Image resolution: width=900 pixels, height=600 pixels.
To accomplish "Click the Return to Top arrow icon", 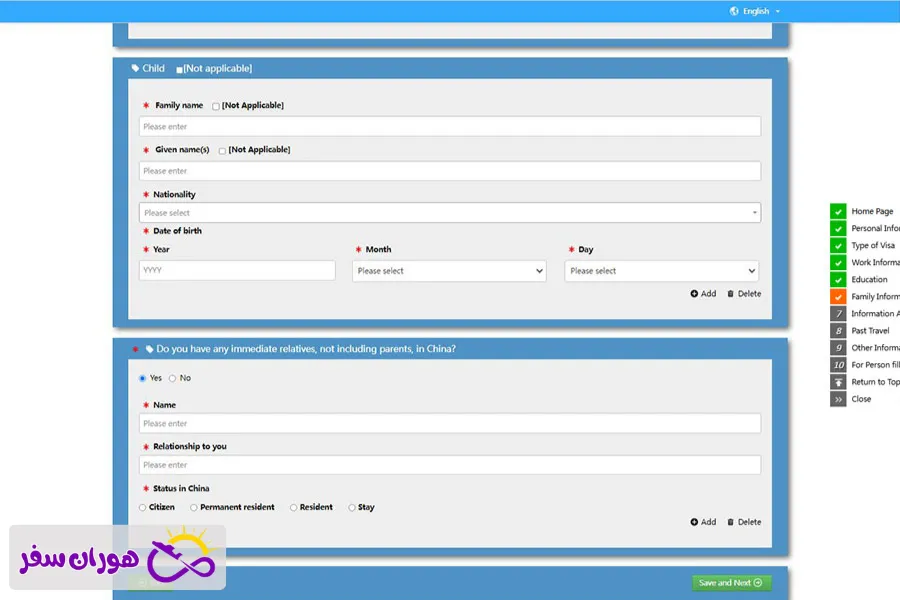I will pyautogui.click(x=838, y=382).
